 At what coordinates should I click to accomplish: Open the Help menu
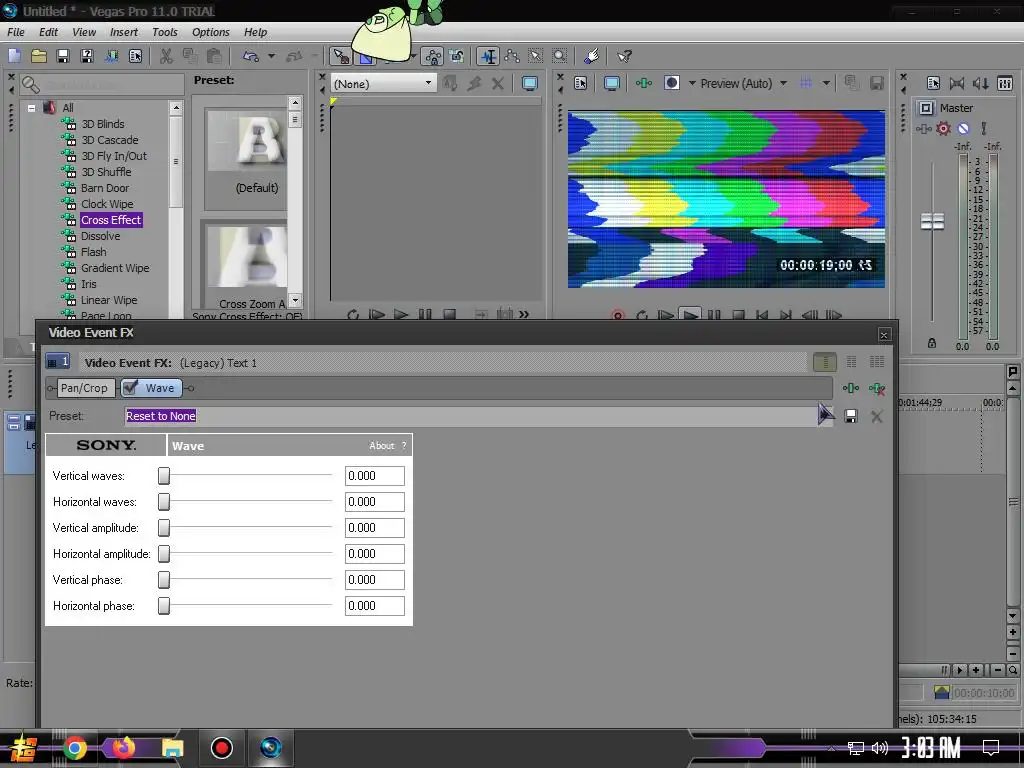coord(255,32)
